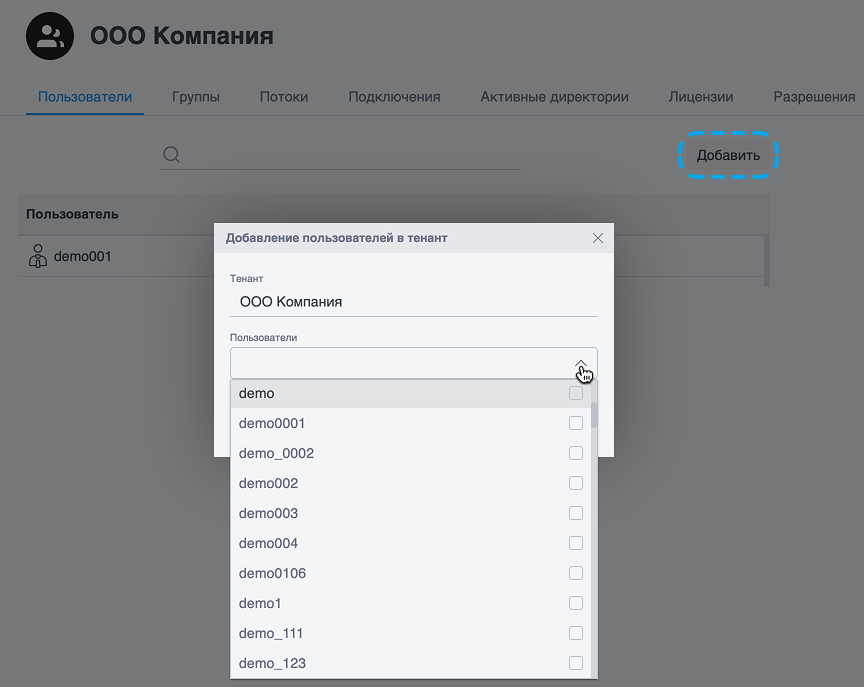This screenshot has height=687, width=864.
Task: Open the Разрешения tab
Action: pyautogui.click(x=814, y=97)
